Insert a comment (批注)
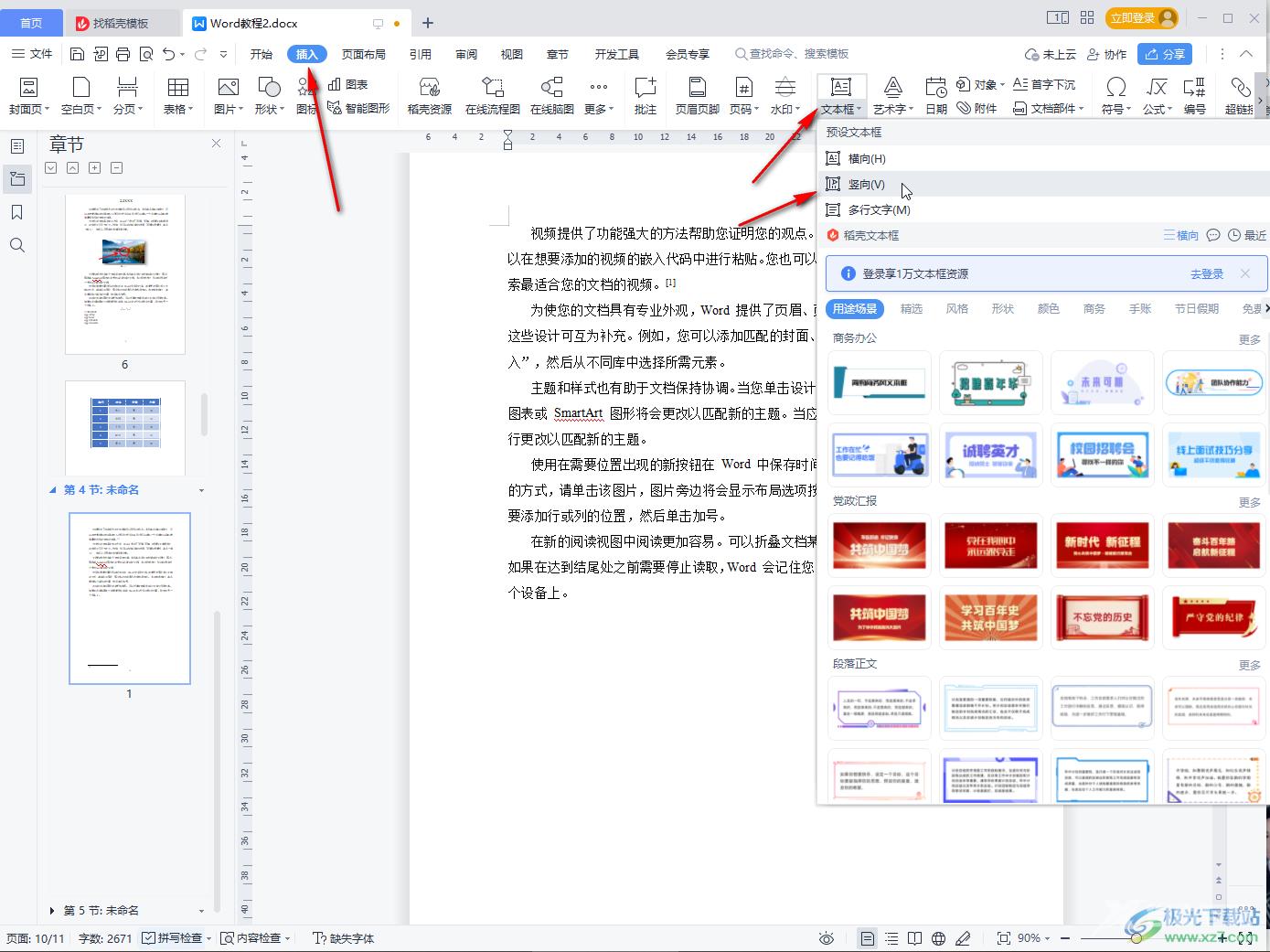This screenshot has width=1270, height=952. [646, 96]
